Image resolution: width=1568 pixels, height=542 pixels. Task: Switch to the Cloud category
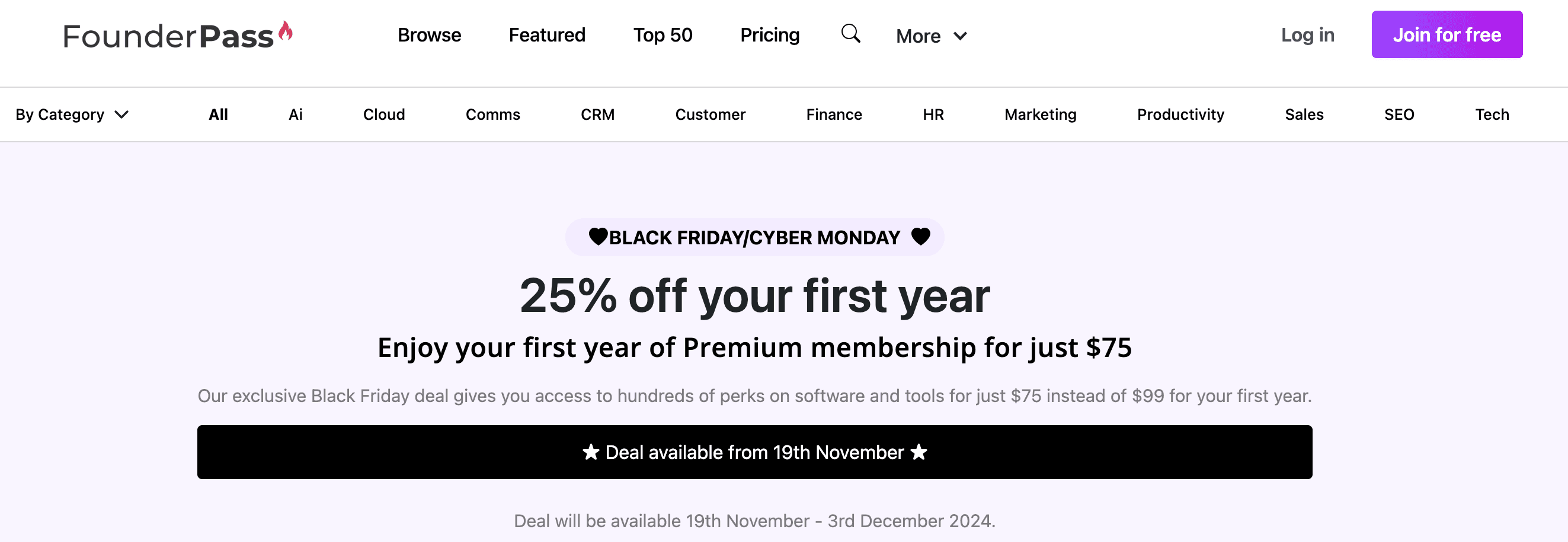[383, 114]
